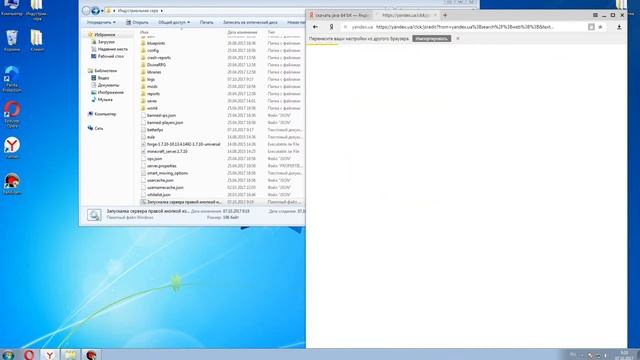Click Печать in the Explorer toolbar
The height and width of the screenshot is (360, 640).
tap(207, 22)
